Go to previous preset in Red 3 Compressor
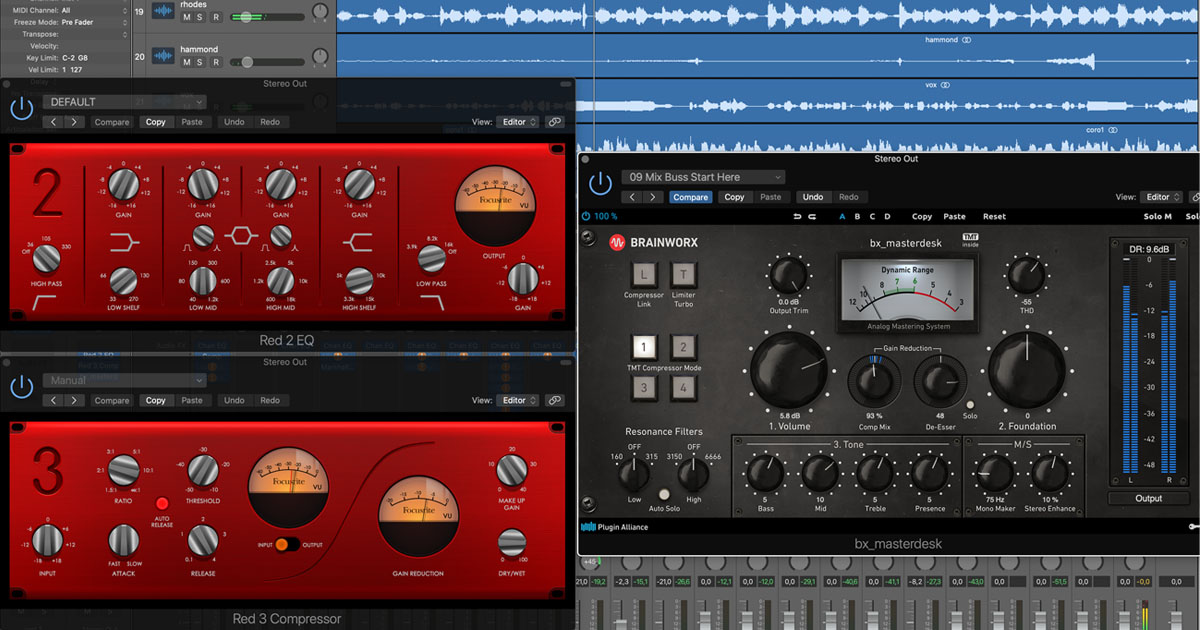The width and height of the screenshot is (1200, 630). tap(52, 401)
